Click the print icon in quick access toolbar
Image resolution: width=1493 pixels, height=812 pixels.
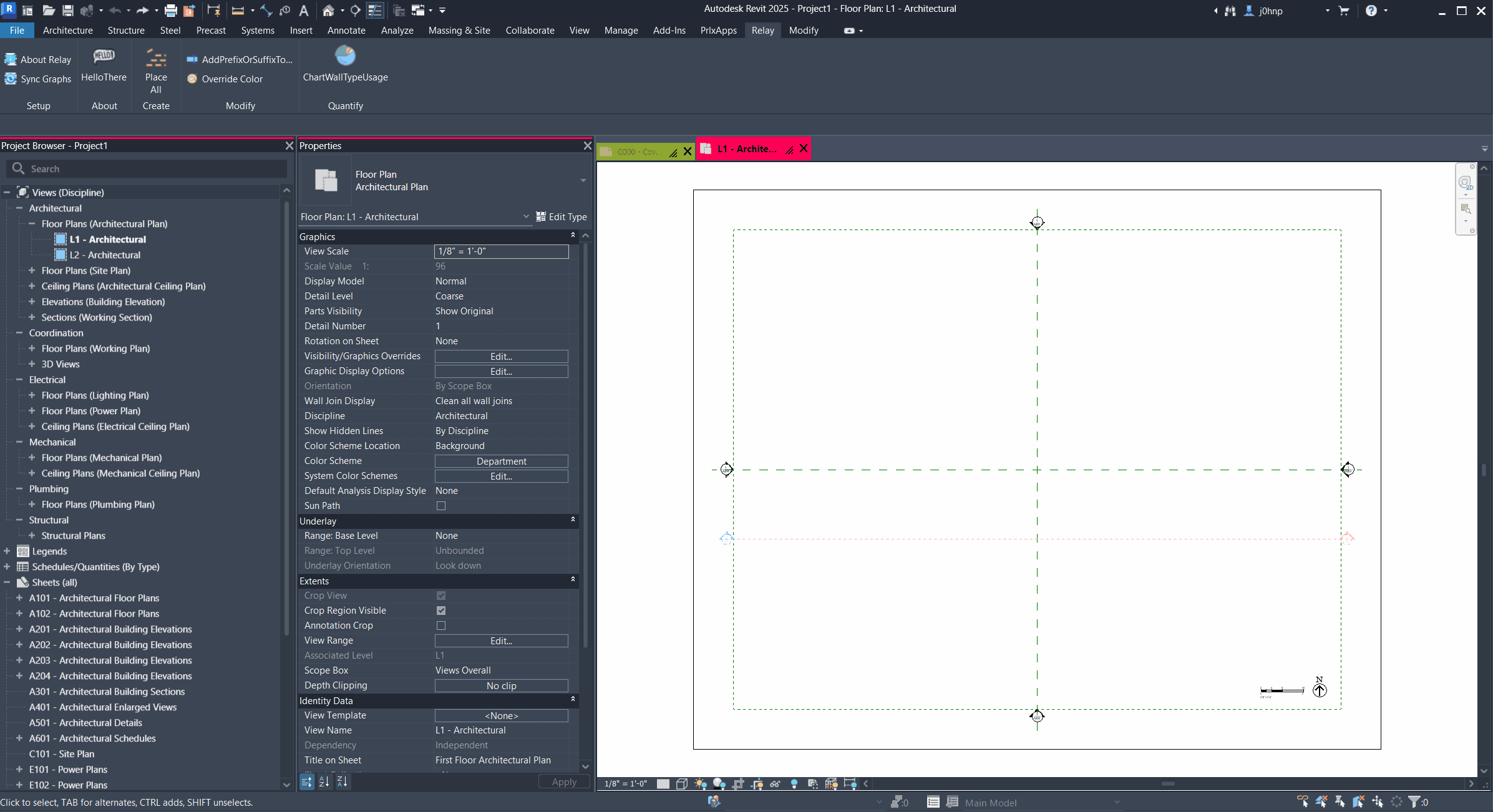170,10
